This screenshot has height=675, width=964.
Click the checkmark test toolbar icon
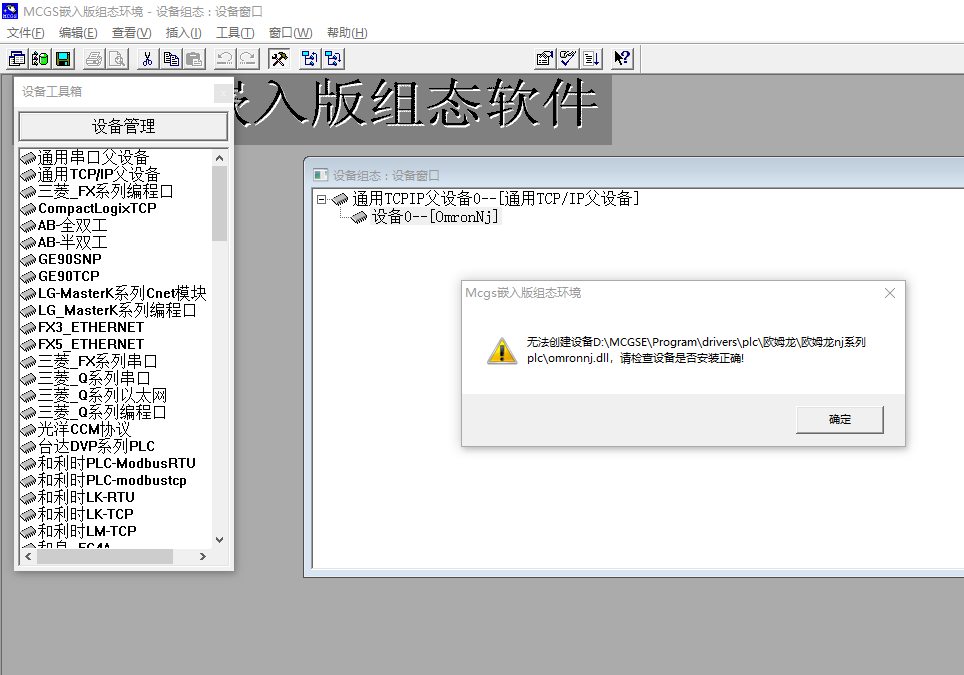(568, 59)
